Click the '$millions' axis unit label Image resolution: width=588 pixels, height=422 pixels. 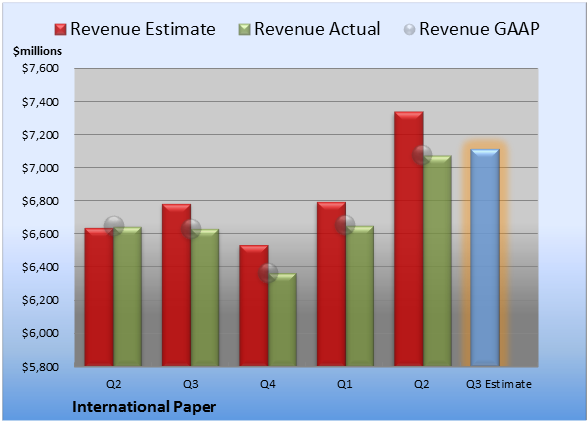pos(37,51)
